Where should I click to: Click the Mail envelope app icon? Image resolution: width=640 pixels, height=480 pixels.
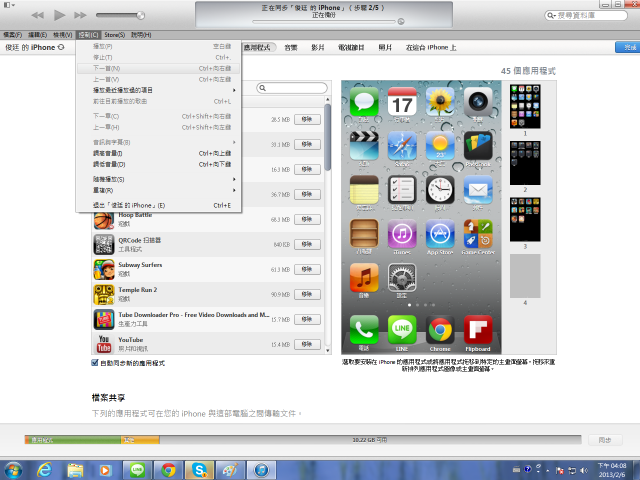coord(478,189)
